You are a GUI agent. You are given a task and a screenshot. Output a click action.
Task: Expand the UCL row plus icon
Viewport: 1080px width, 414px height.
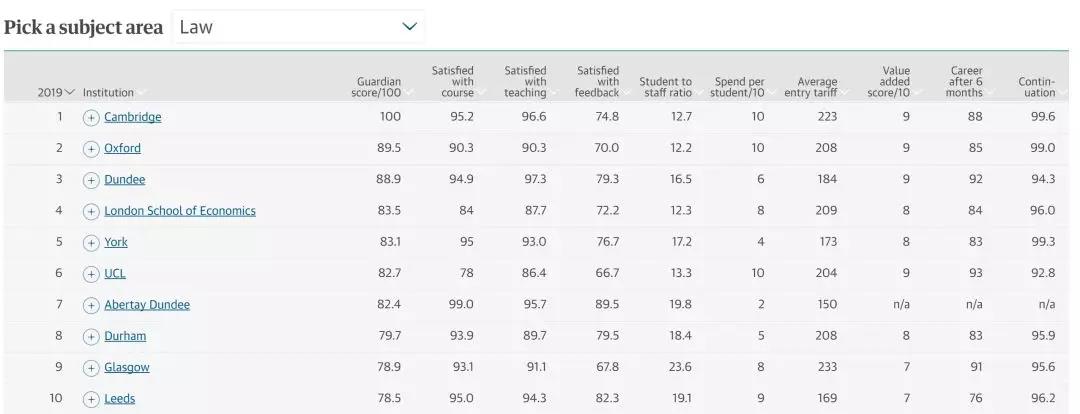(91, 273)
